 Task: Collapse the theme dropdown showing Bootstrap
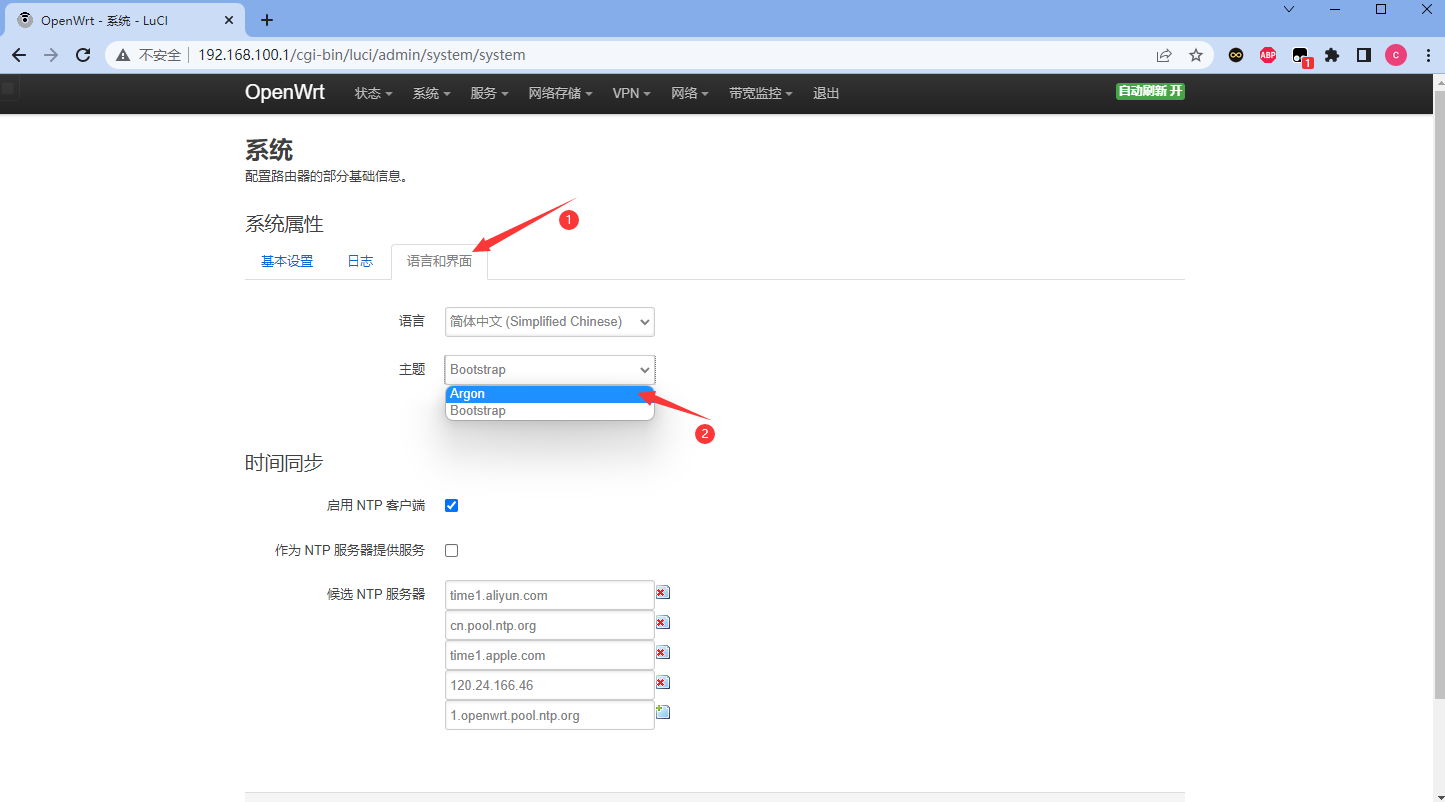pos(550,369)
